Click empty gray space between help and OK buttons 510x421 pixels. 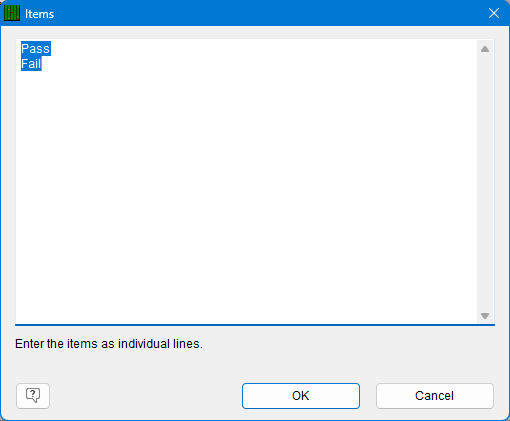click(146, 396)
